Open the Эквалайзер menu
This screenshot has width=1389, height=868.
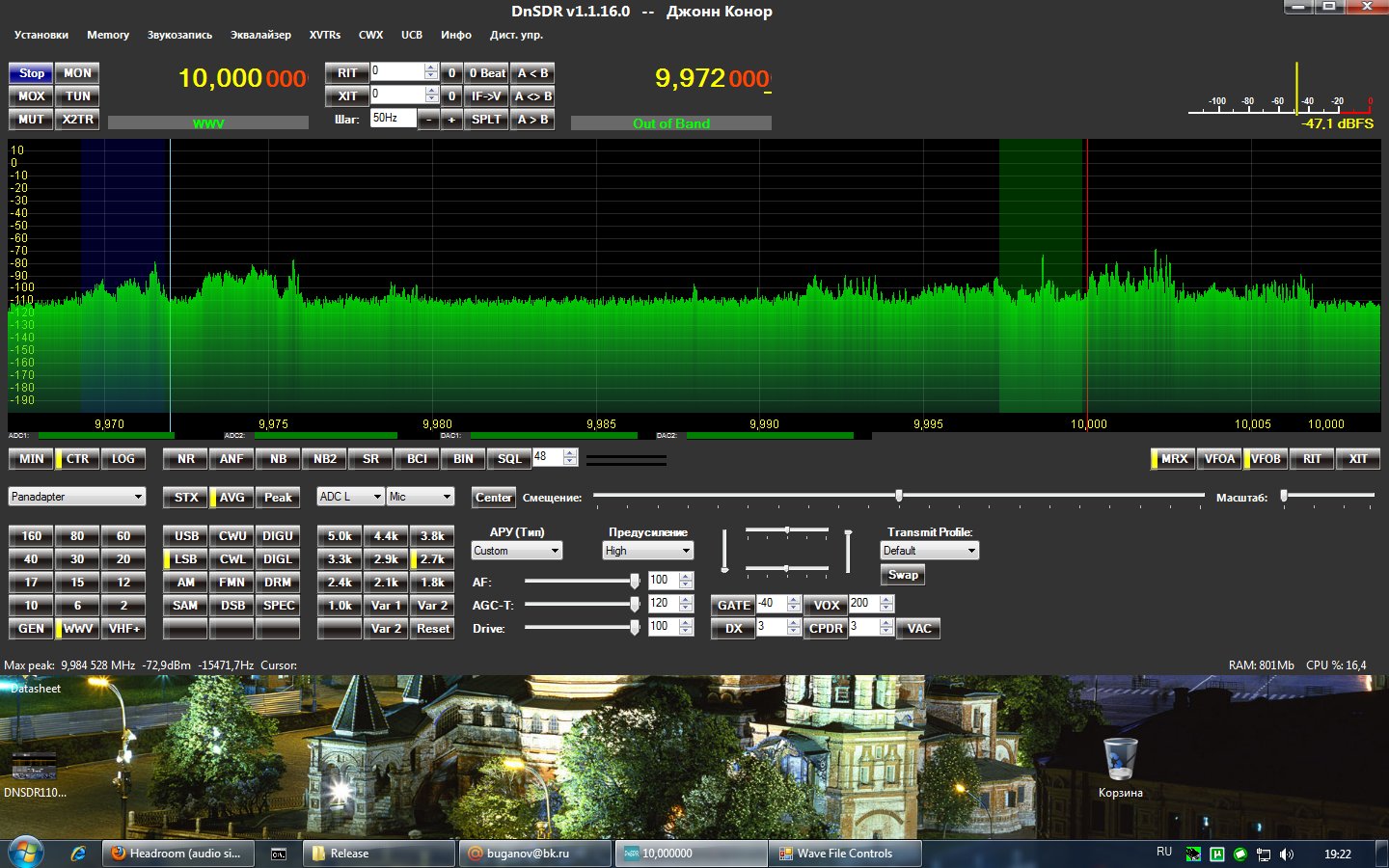(260, 35)
